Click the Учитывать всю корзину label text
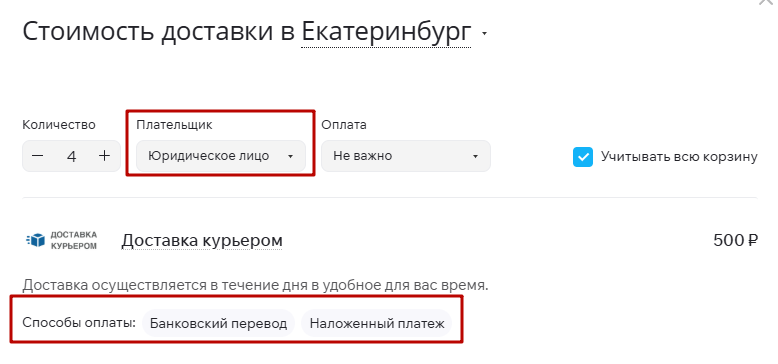This screenshot has width=778, height=364. 679,157
